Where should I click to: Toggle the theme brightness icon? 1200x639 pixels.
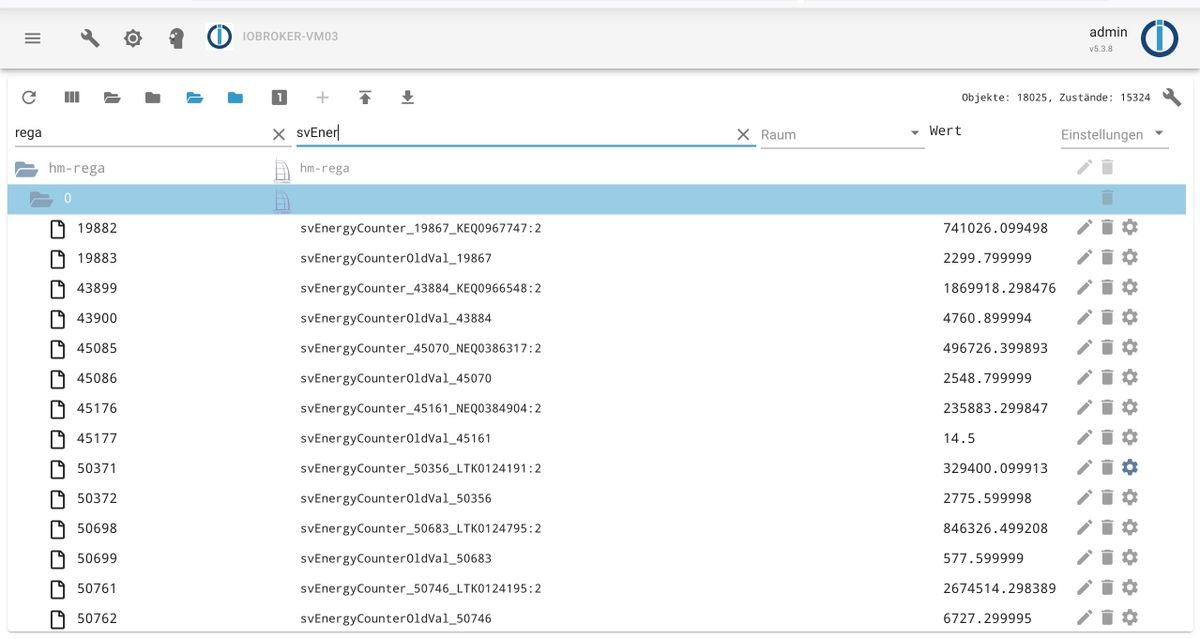coord(133,38)
